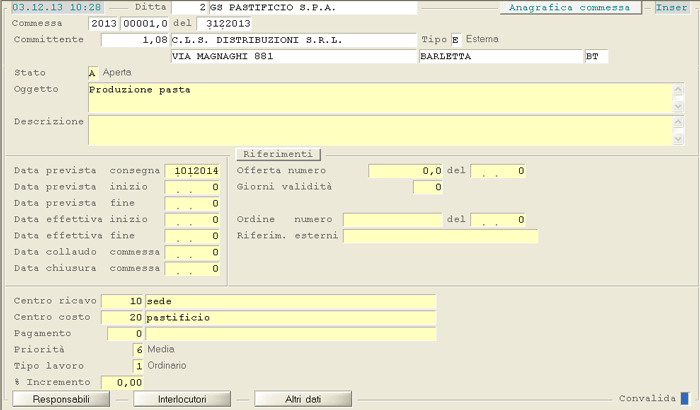Click scroll up arrow in Oggetto field

click(x=678, y=89)
